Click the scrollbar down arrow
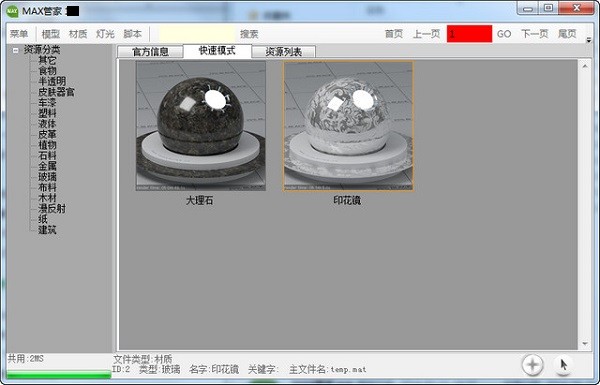The image size is (600, 385). 585,344
